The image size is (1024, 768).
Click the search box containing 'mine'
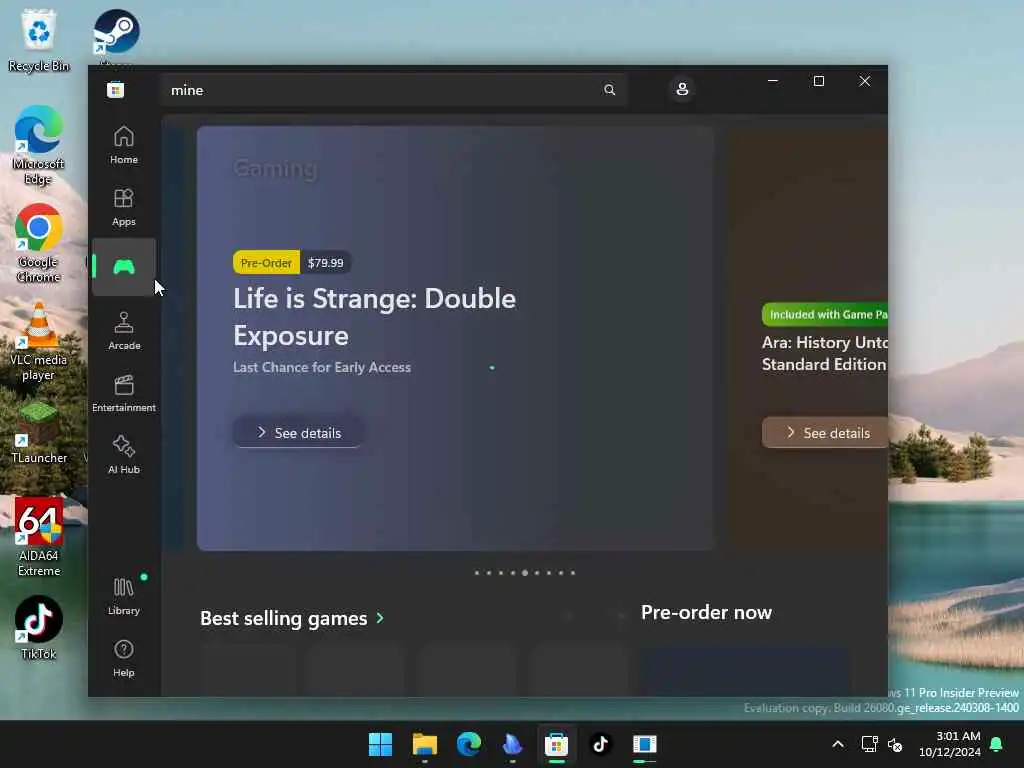click(394, 90)
